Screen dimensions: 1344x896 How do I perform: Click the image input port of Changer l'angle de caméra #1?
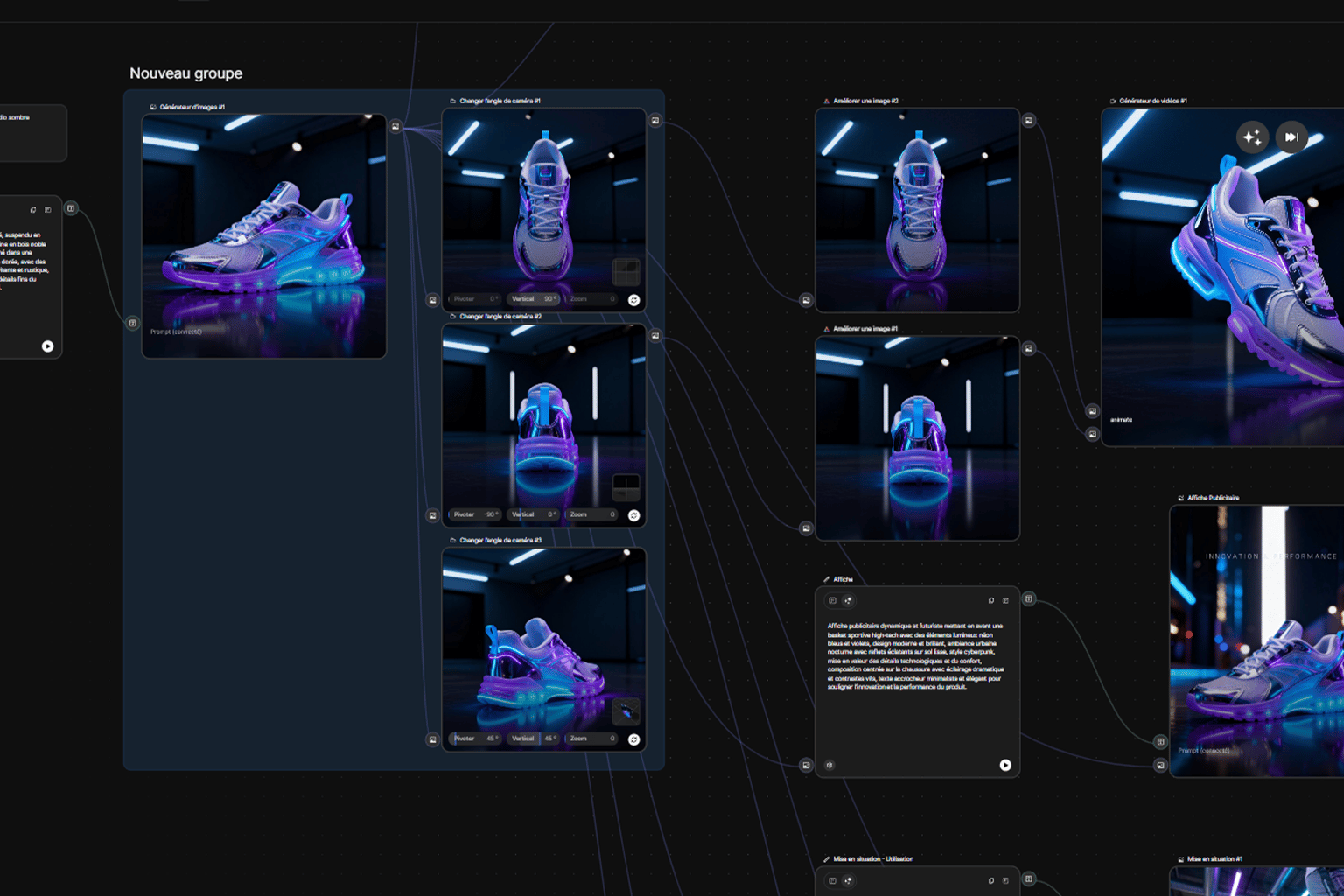432,300
